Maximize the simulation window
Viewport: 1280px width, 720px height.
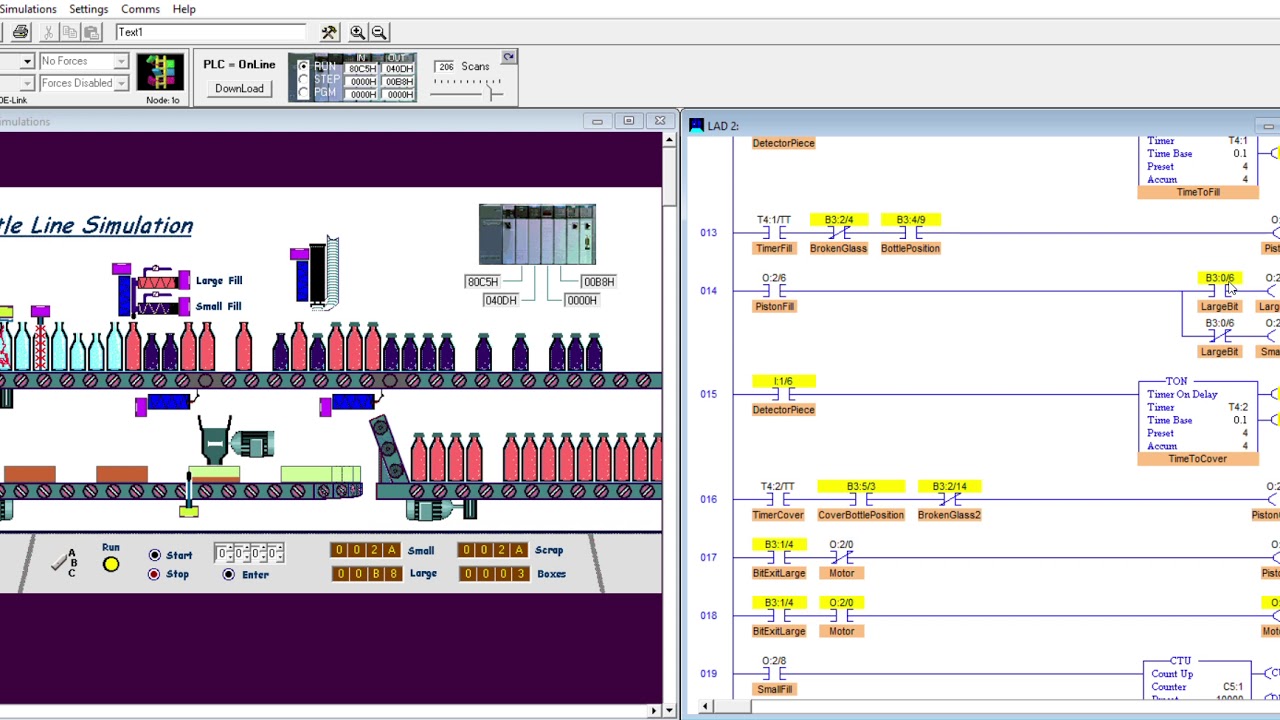(628, 121)
